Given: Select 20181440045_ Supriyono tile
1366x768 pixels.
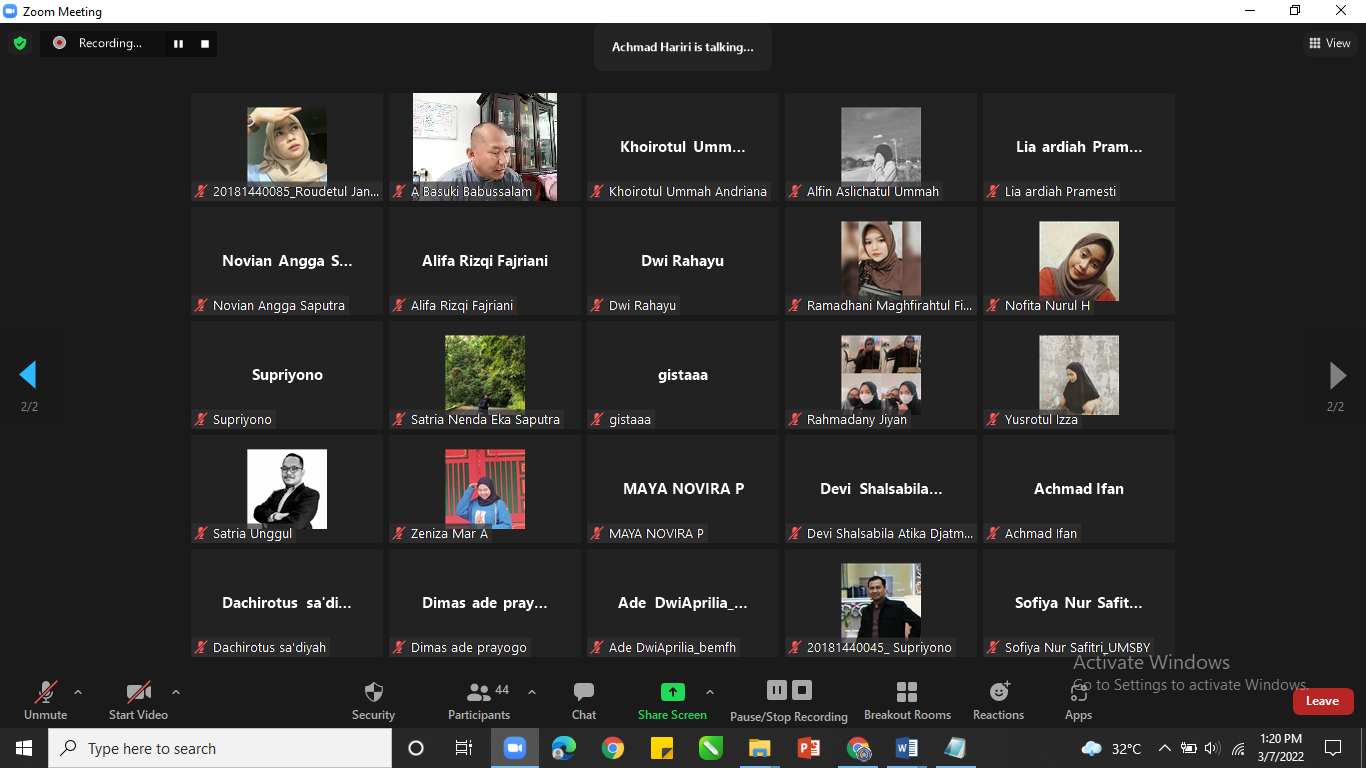Looking at the screenshot, I should pos(881,603).
